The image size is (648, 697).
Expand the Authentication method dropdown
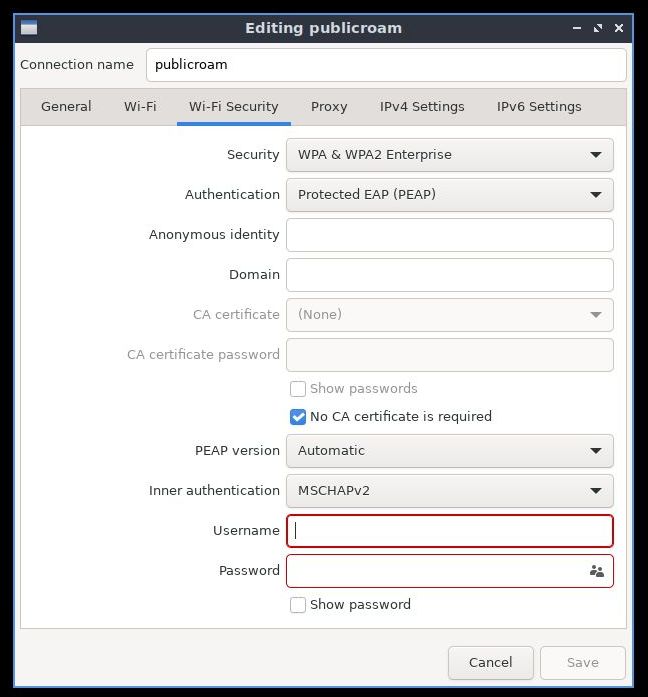pos(450,195)
